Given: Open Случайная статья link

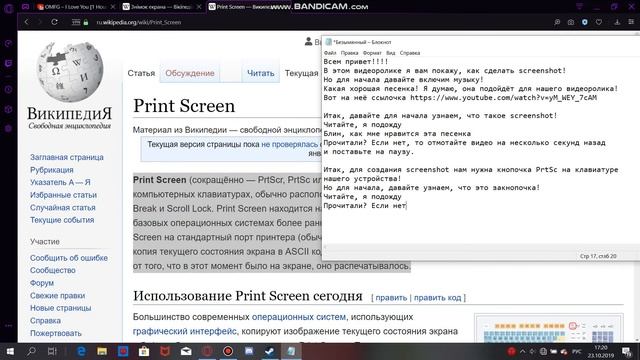Looking at the screenshot, I should [62, 207].
